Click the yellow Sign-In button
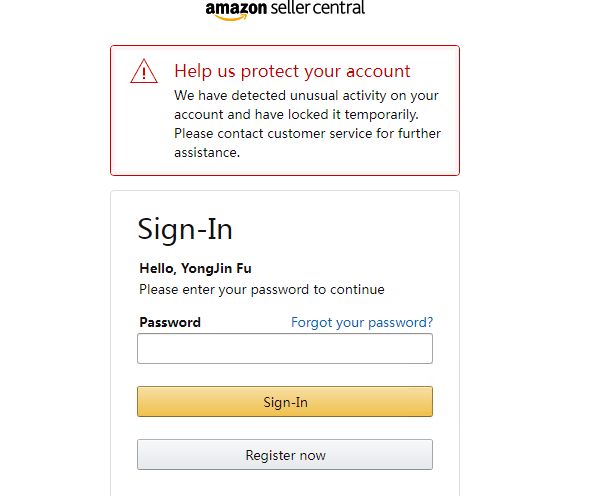This screenshot has width=614, height=496. pyautogui.click(x=285, y=402)
